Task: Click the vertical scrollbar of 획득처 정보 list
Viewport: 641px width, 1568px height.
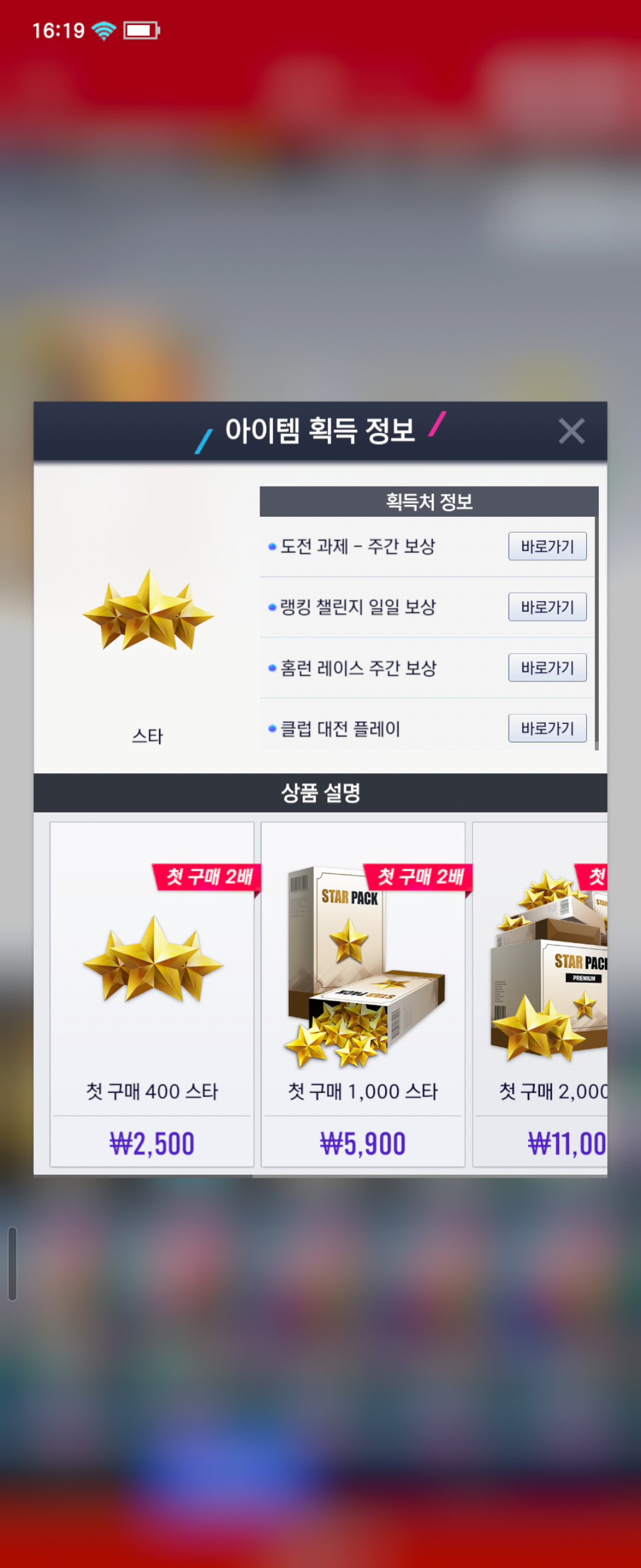Action: pos(596,633)
